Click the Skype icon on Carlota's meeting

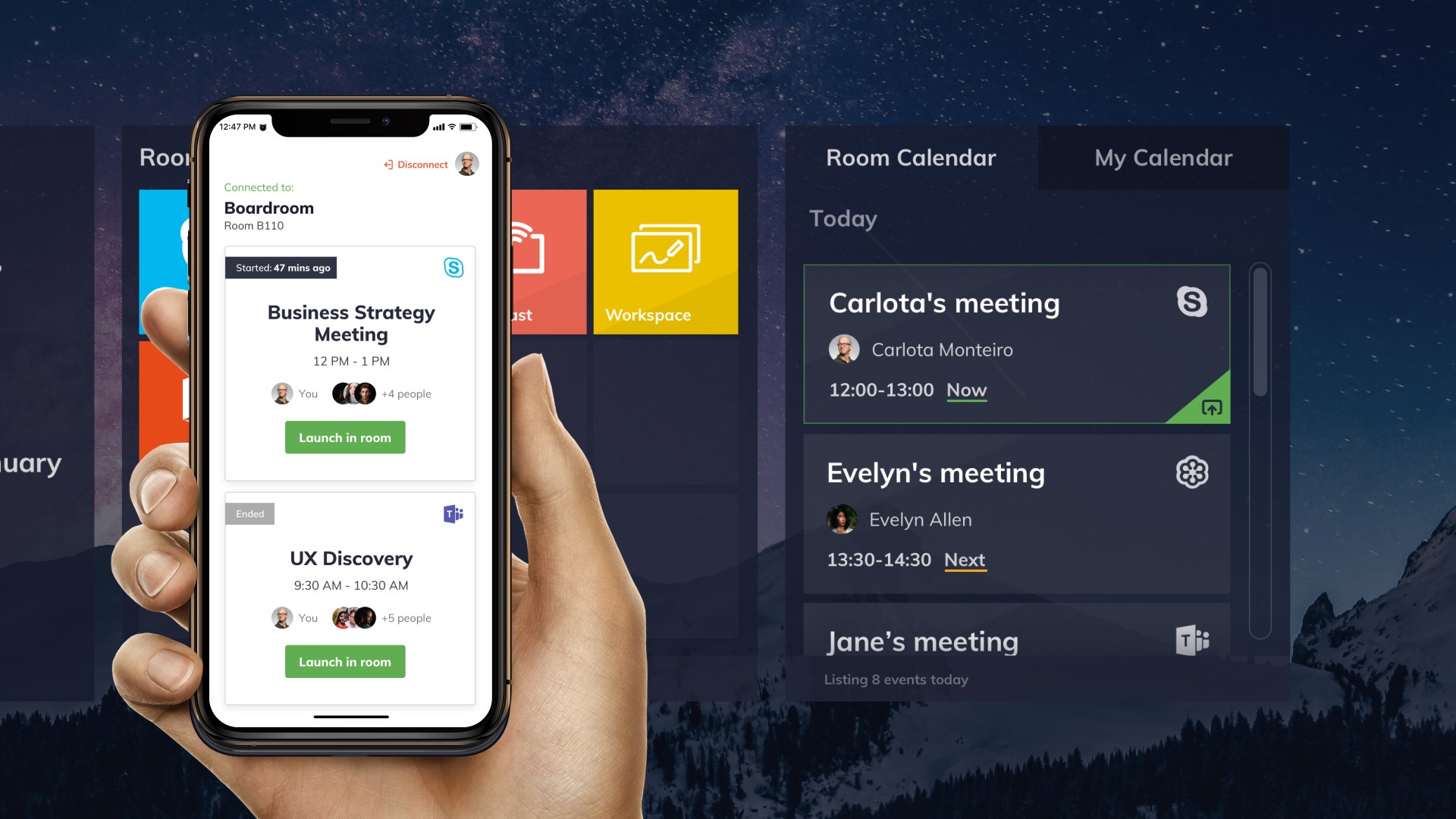tap(1192, 302)
